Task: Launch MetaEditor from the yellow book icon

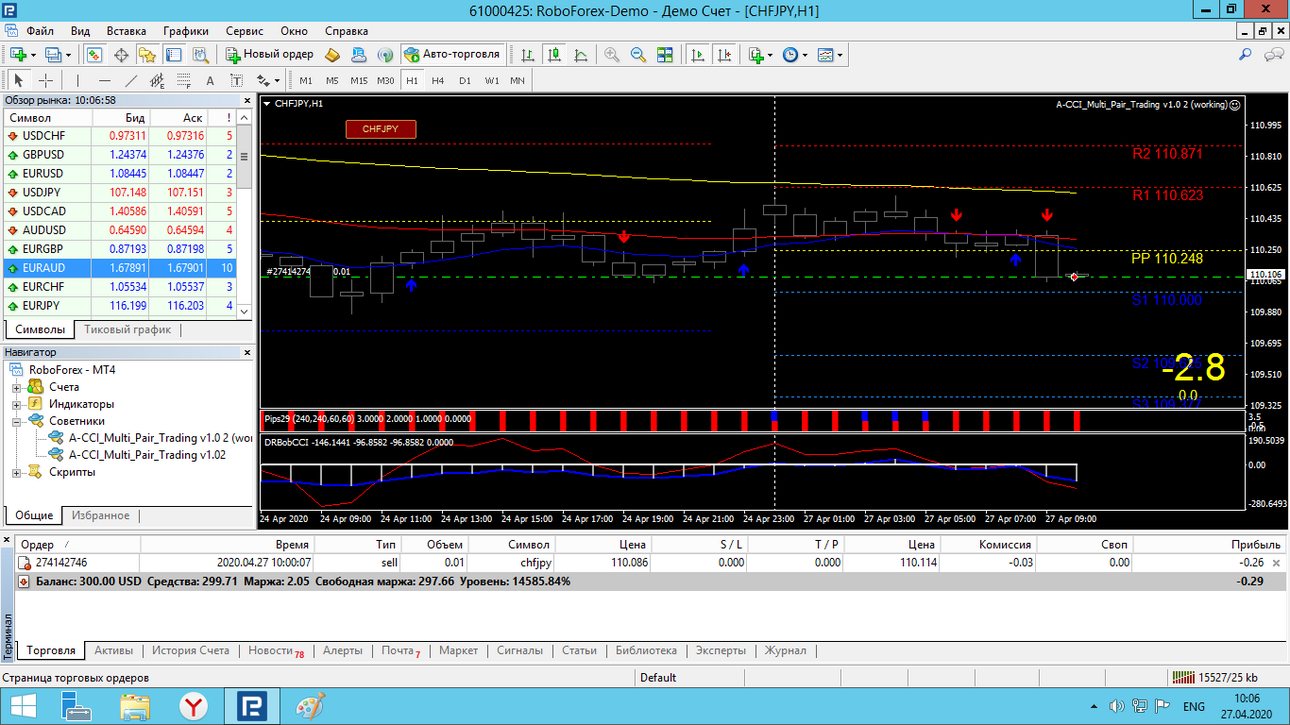Action: click(x=334, y=54)
